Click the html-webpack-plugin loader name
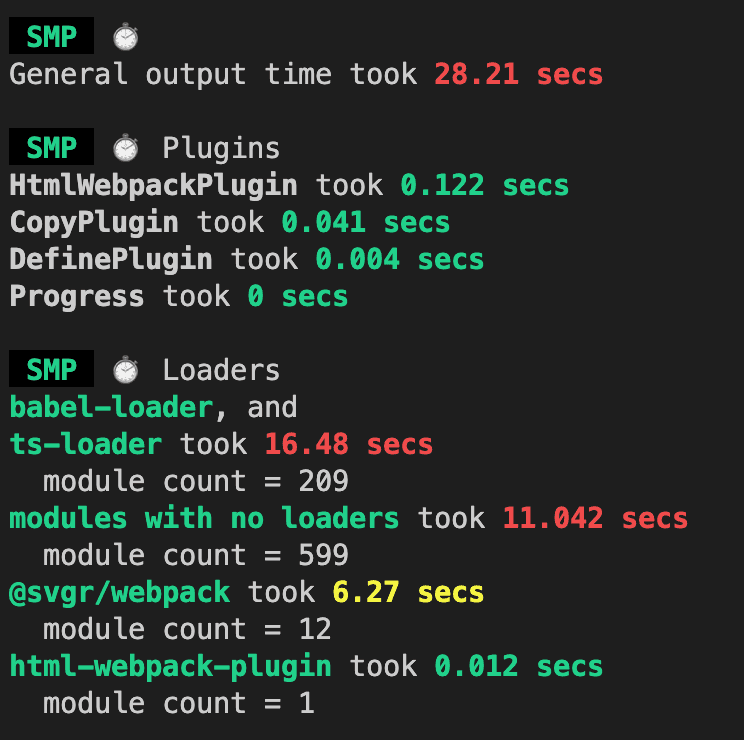 coord(170,666)
